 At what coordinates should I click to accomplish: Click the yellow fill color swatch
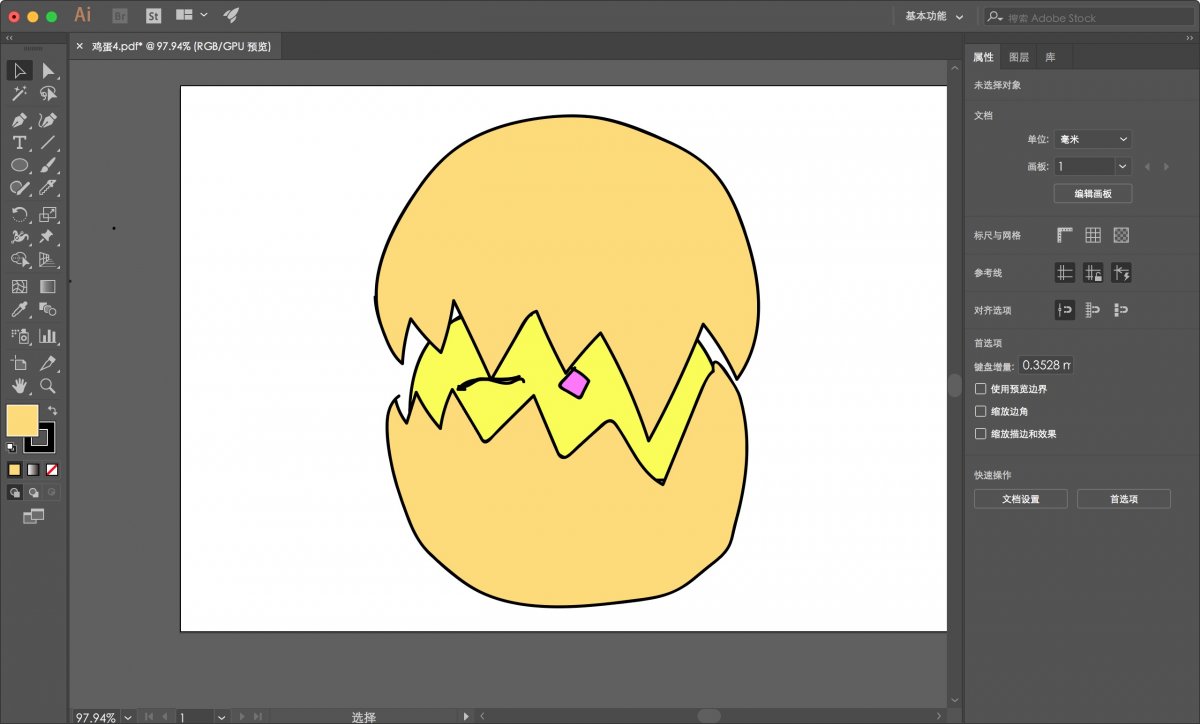(x=22, y=420)
